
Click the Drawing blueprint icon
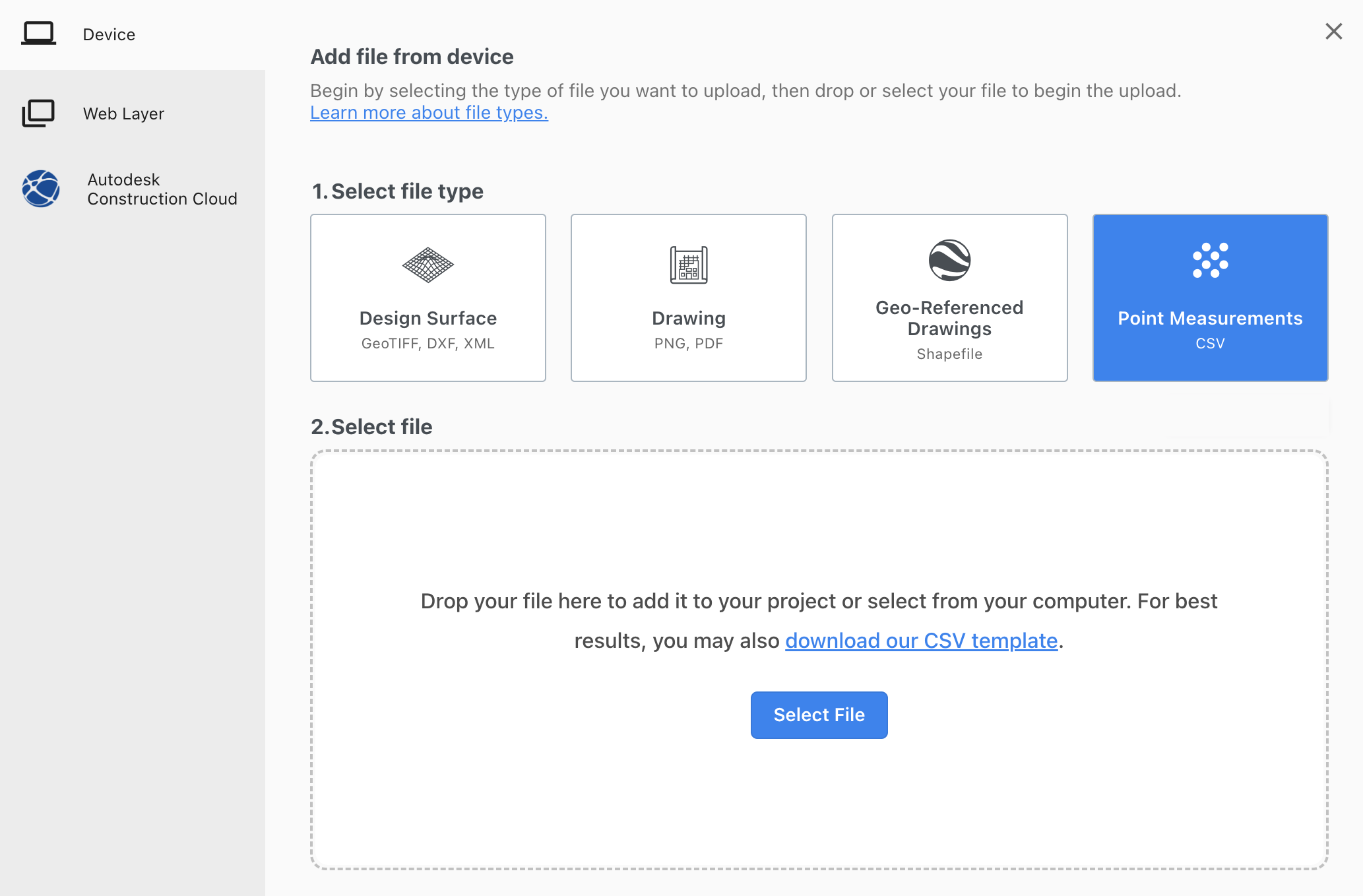(x=689, y=265)
